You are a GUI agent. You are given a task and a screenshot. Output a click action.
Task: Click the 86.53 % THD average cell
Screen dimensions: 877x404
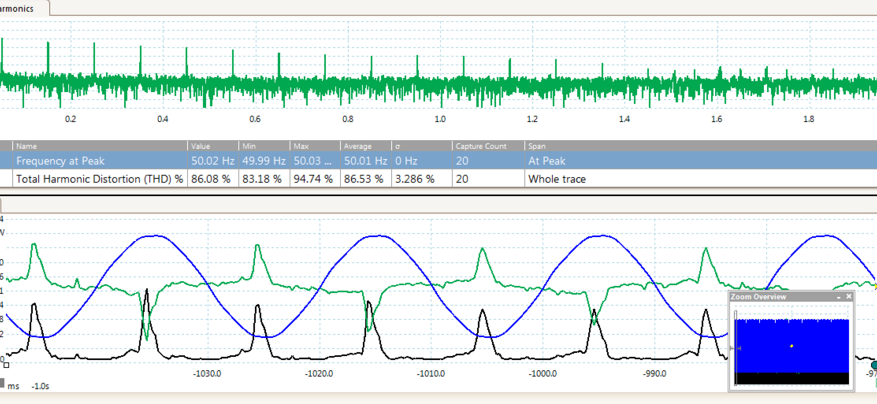[x=366, y=180]
